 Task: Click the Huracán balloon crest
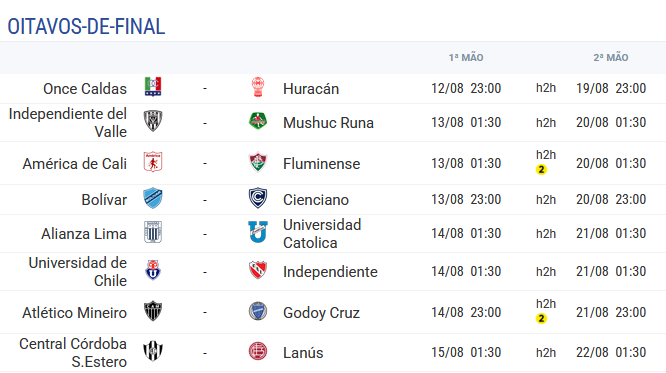tap(258, 87)
